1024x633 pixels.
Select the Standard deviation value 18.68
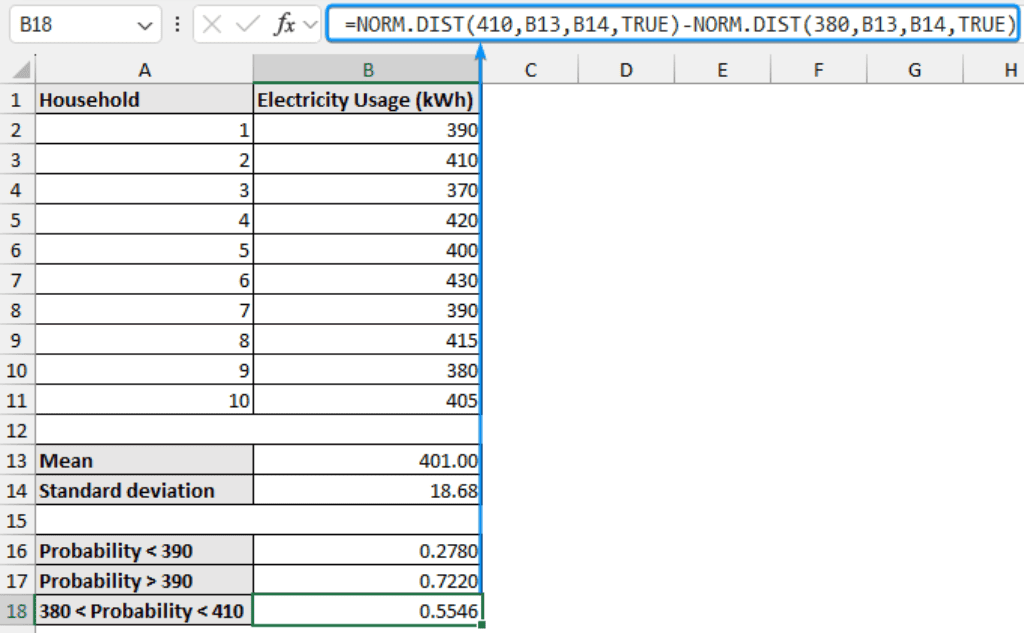368,490
